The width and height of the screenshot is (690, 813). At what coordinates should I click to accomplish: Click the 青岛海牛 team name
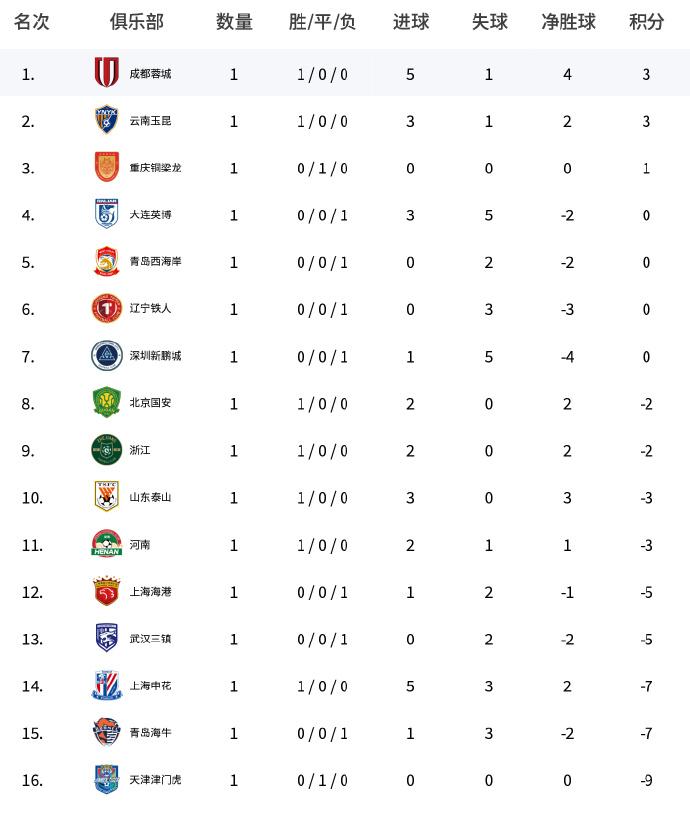150,732
